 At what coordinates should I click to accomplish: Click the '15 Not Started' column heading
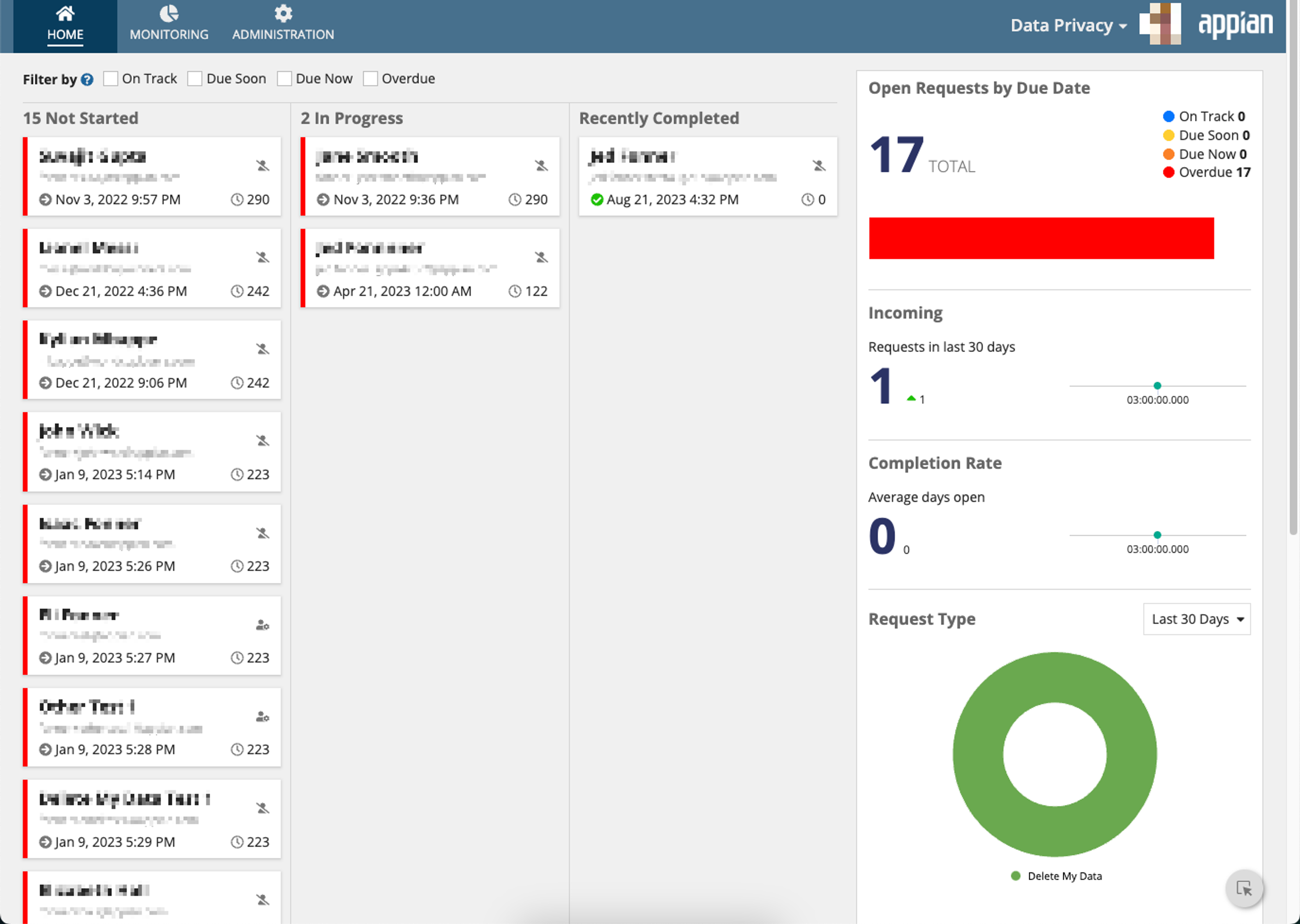(x=81, y=119)
